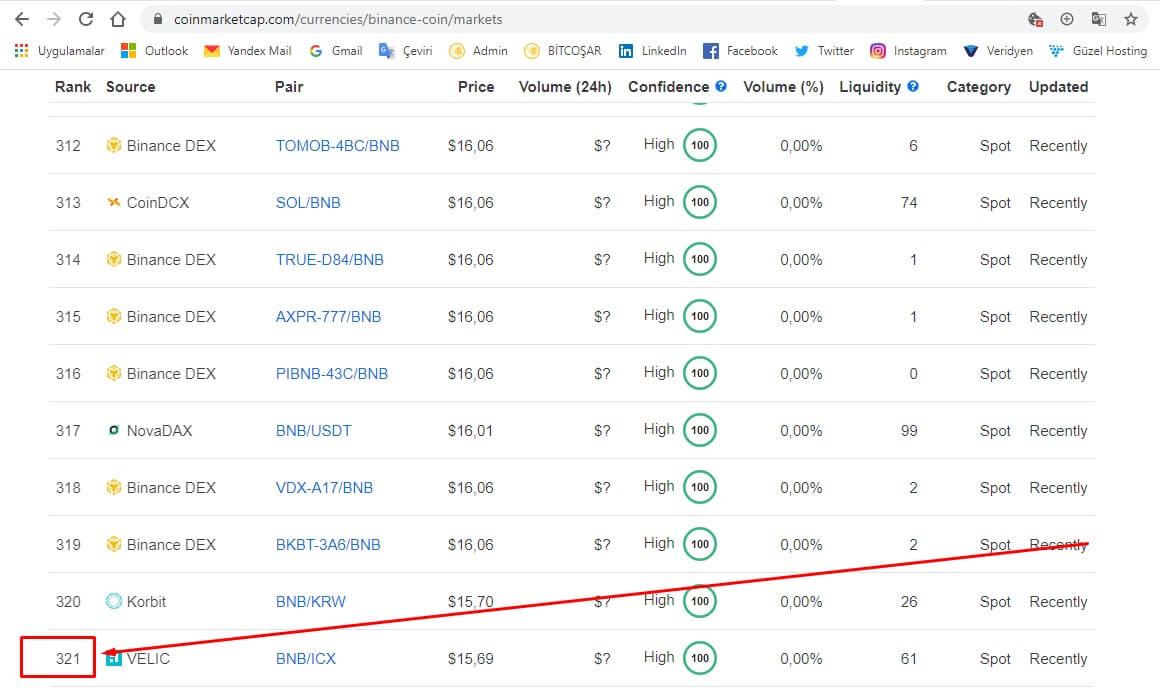The image size is (1160, 688).
Task: Sort table by Updated column
Action: [x=1058, y=87]
